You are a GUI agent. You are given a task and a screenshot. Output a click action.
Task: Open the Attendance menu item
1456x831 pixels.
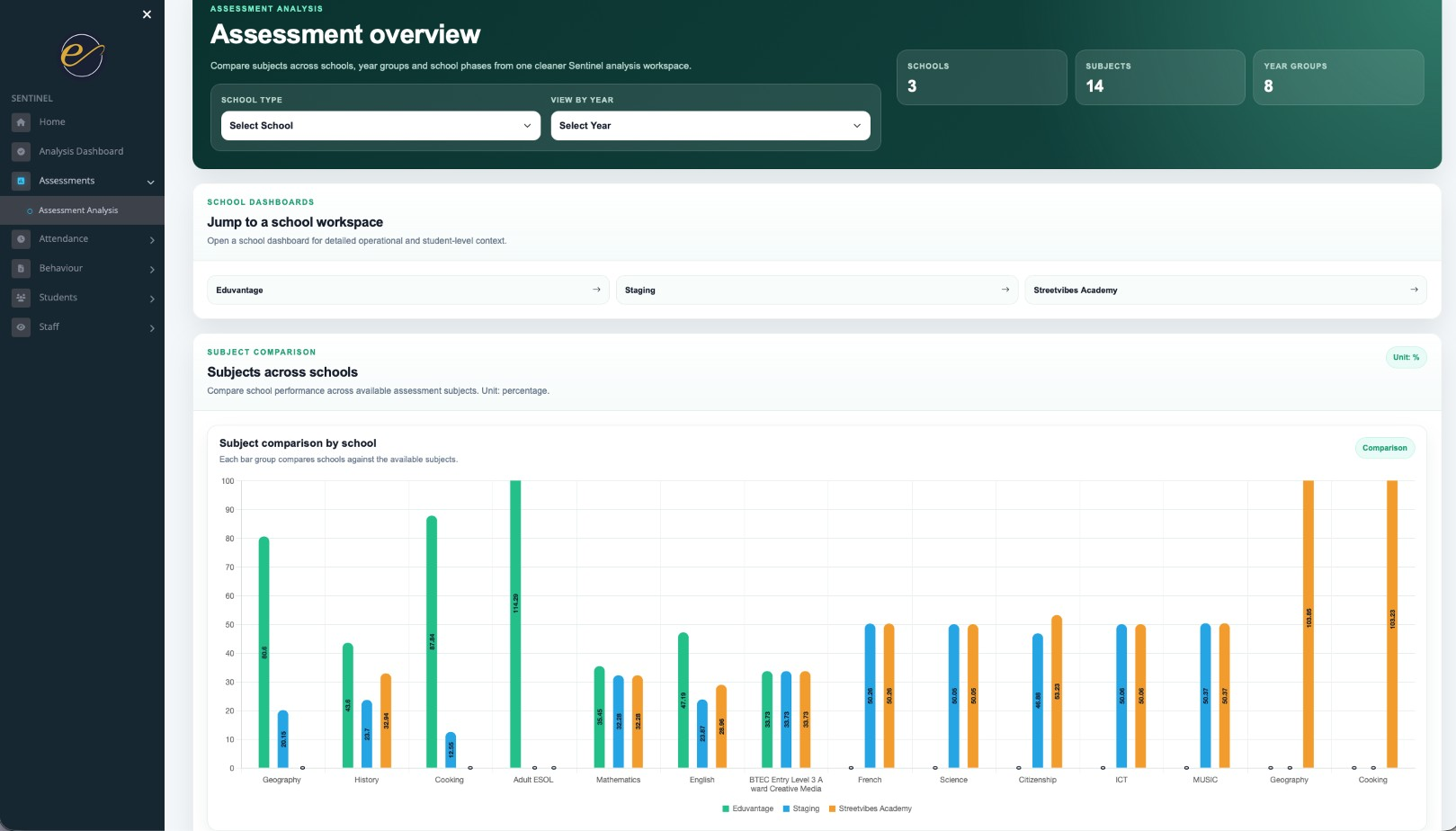82,239
